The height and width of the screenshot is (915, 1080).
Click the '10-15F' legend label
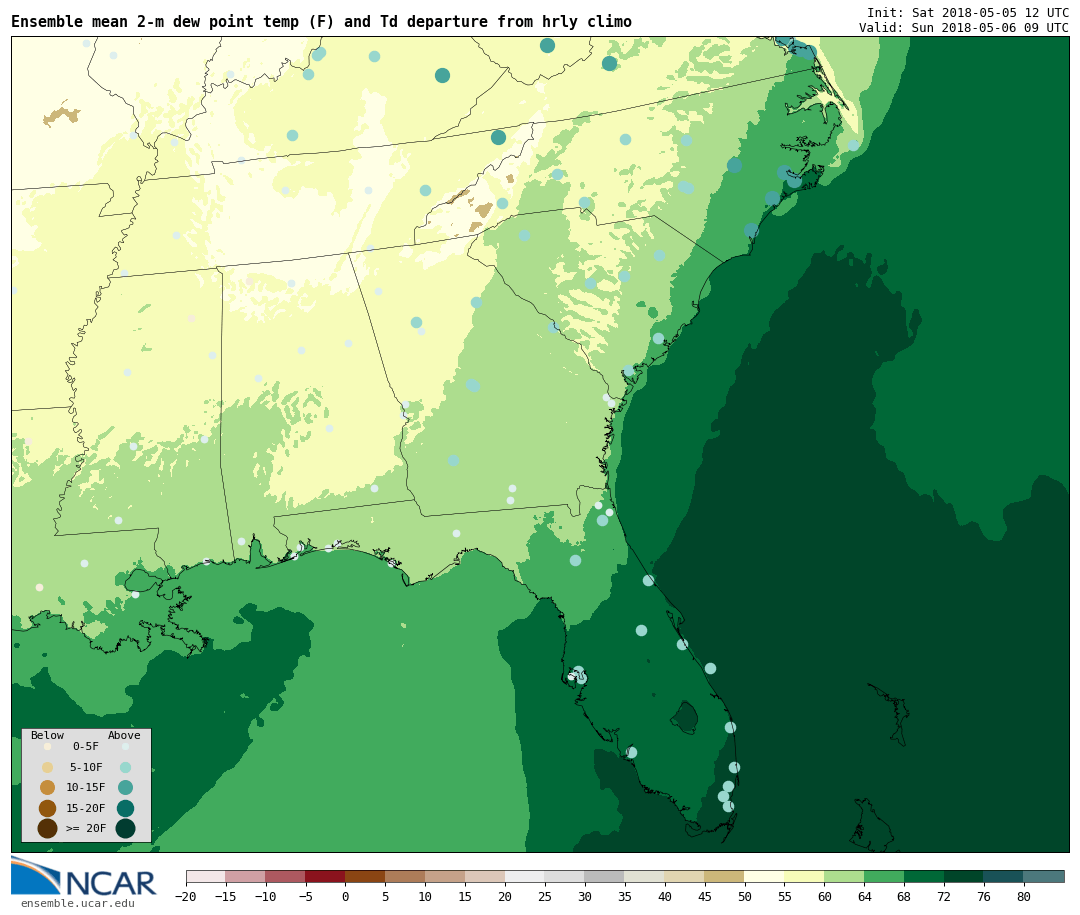click(86, 788)
